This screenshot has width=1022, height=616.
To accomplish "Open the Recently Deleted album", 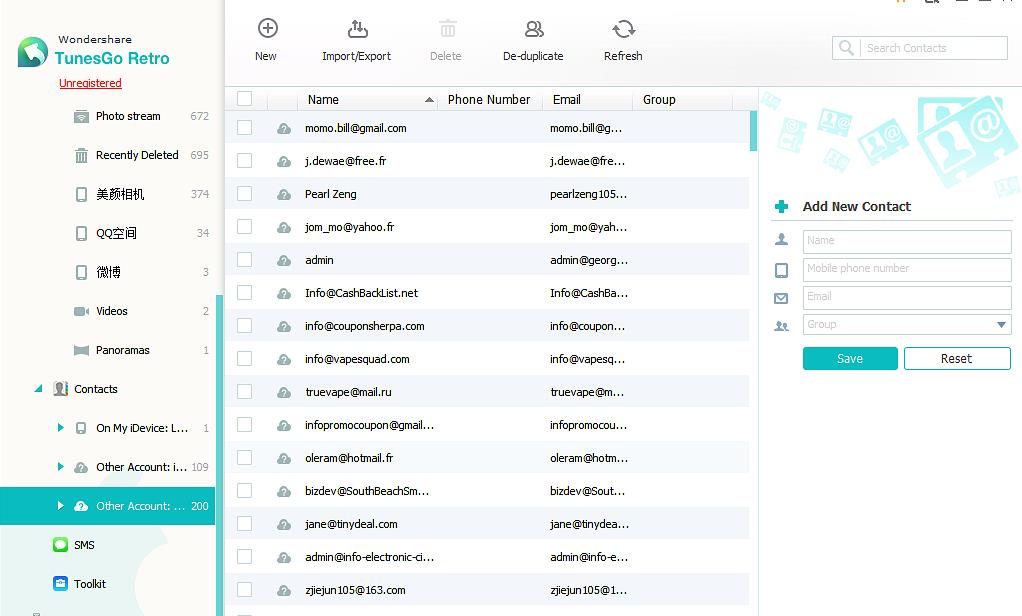I will pos(137,155).
